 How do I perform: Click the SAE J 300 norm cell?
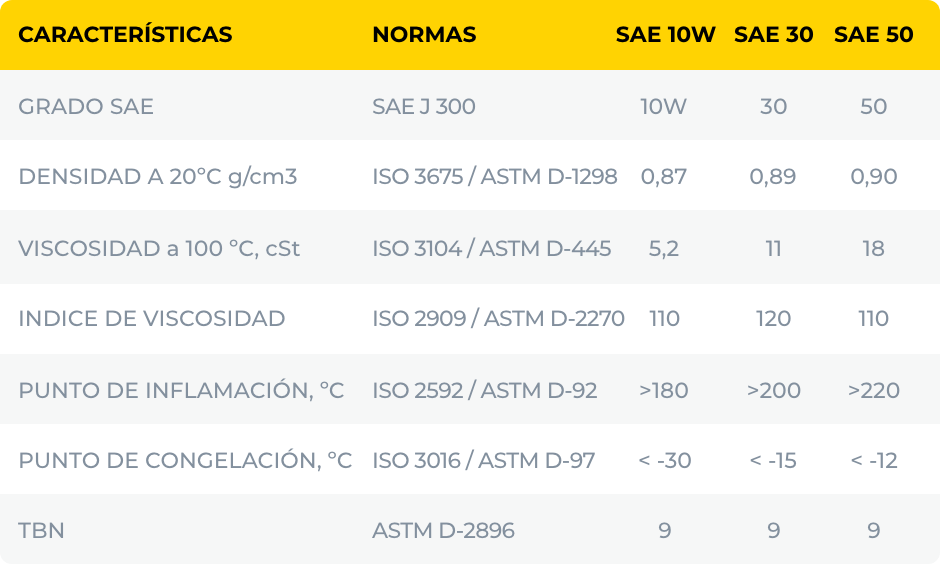click(x=424, y=106)
